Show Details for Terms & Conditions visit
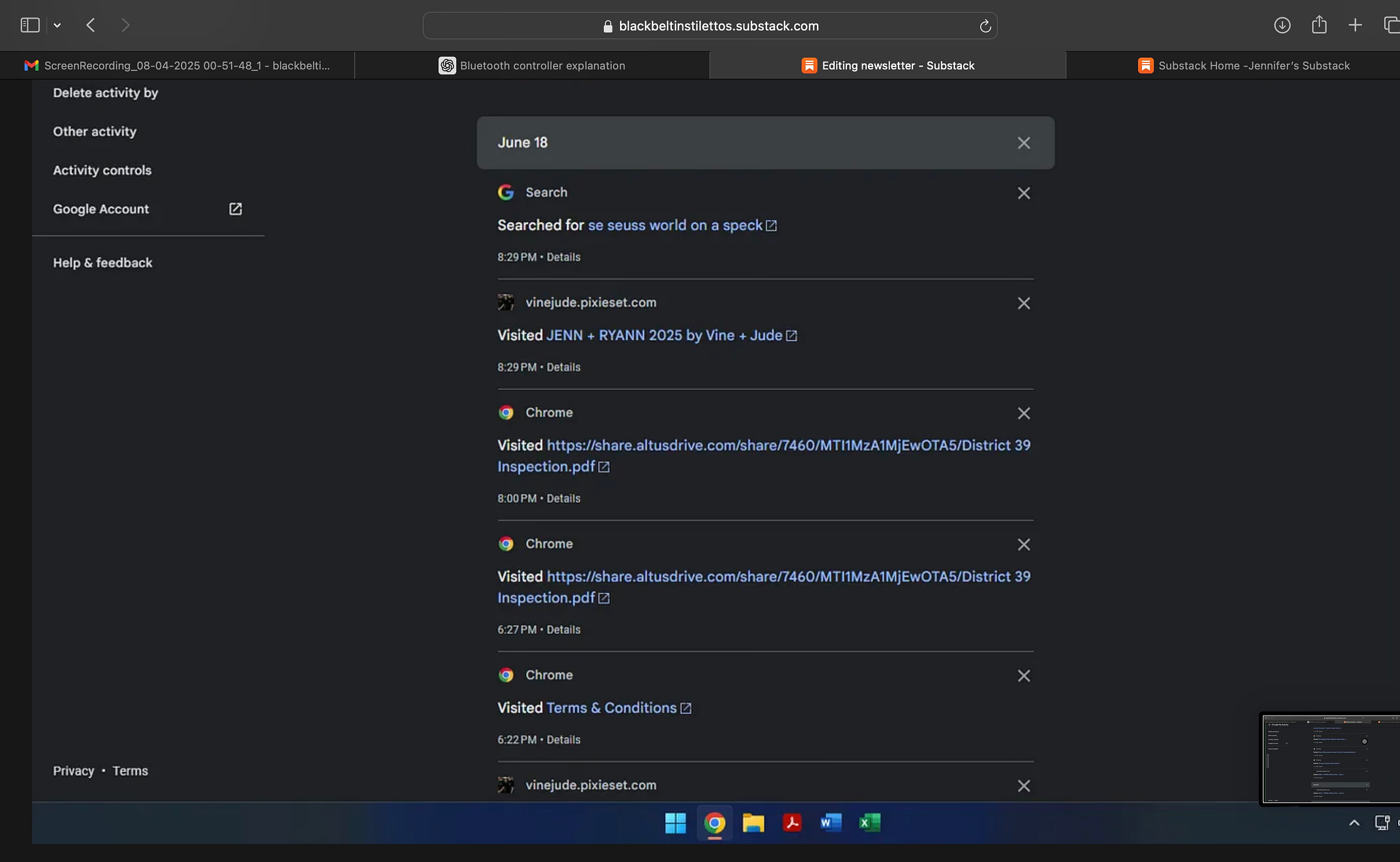The height and width of the screenshot is (862, 1400). (563, 740)
